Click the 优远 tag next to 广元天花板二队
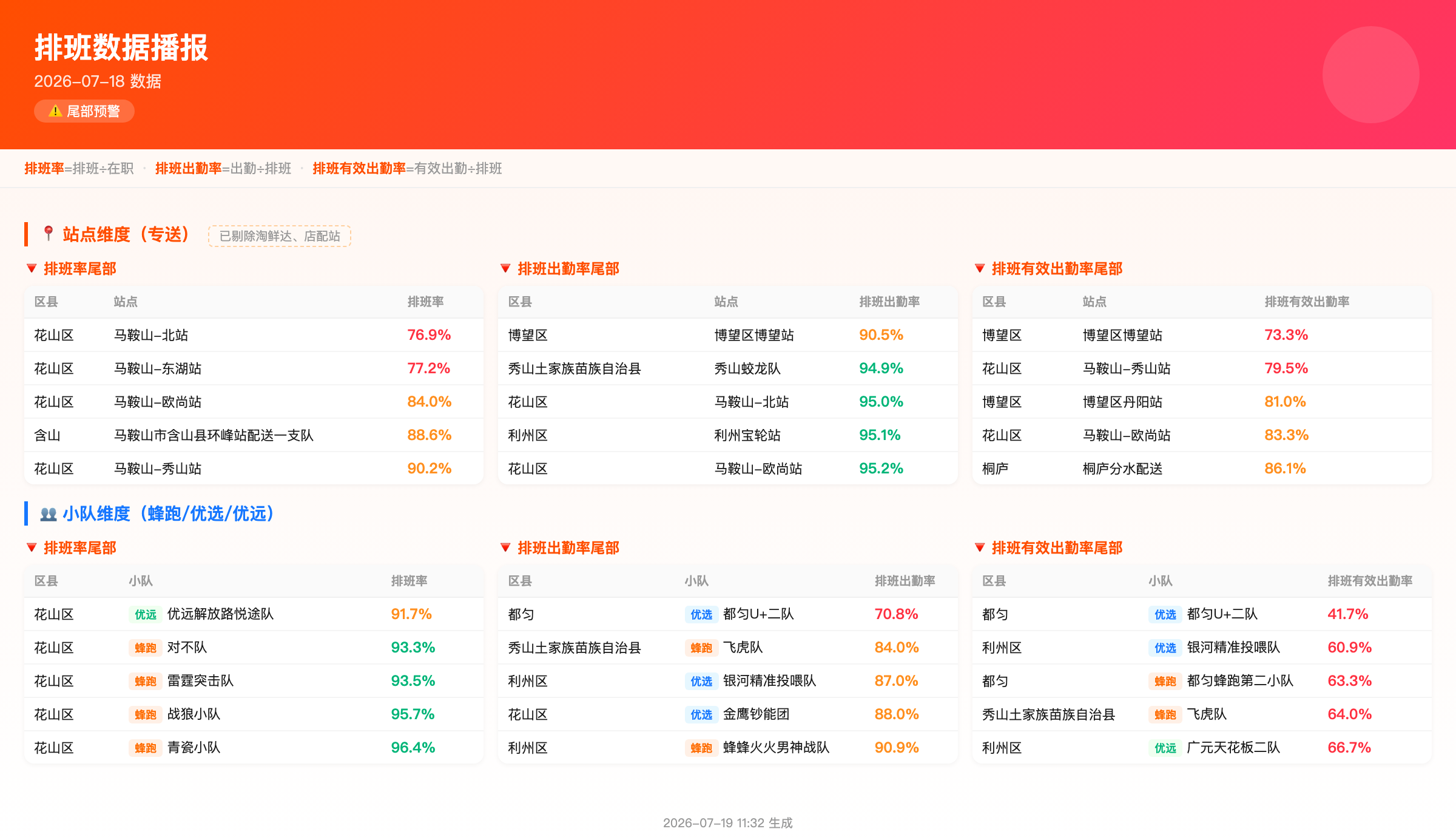The image size is (1456, 840). click(1165, 748)
